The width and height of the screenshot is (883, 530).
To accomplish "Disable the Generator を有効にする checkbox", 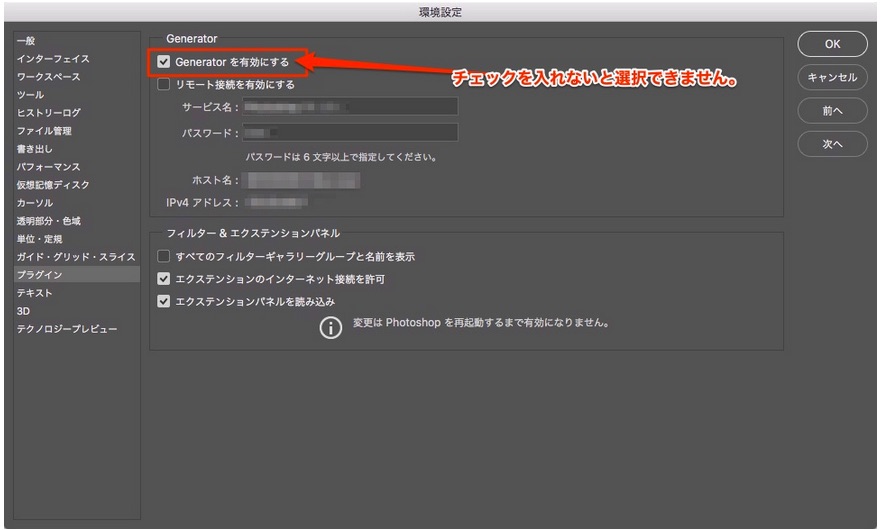I will (x=164, y=62).
